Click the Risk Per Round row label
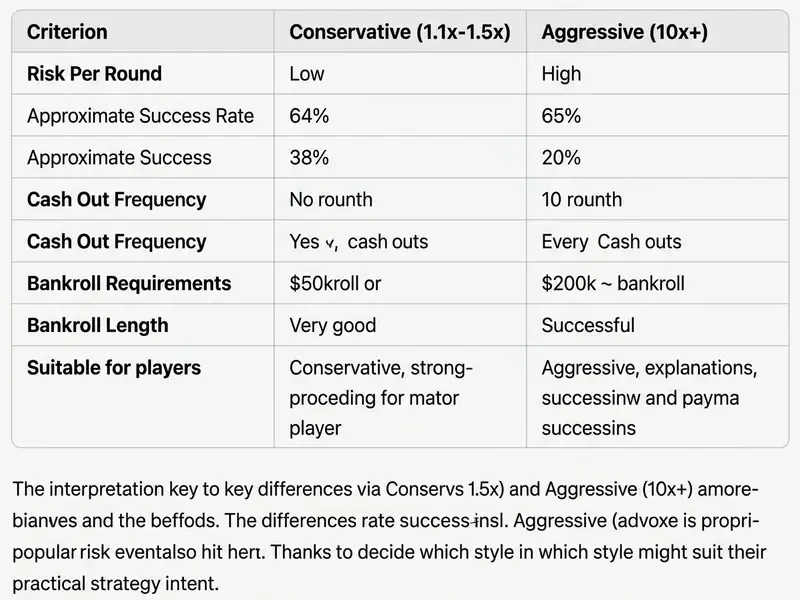Viewport: 800px width, 600px height. tap(94, 73)
